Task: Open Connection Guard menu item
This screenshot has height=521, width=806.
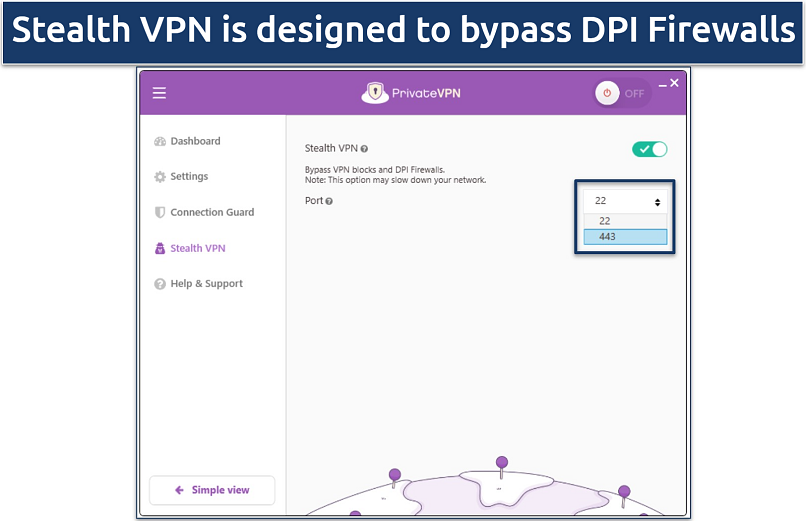Action: (x=212, y=213)
